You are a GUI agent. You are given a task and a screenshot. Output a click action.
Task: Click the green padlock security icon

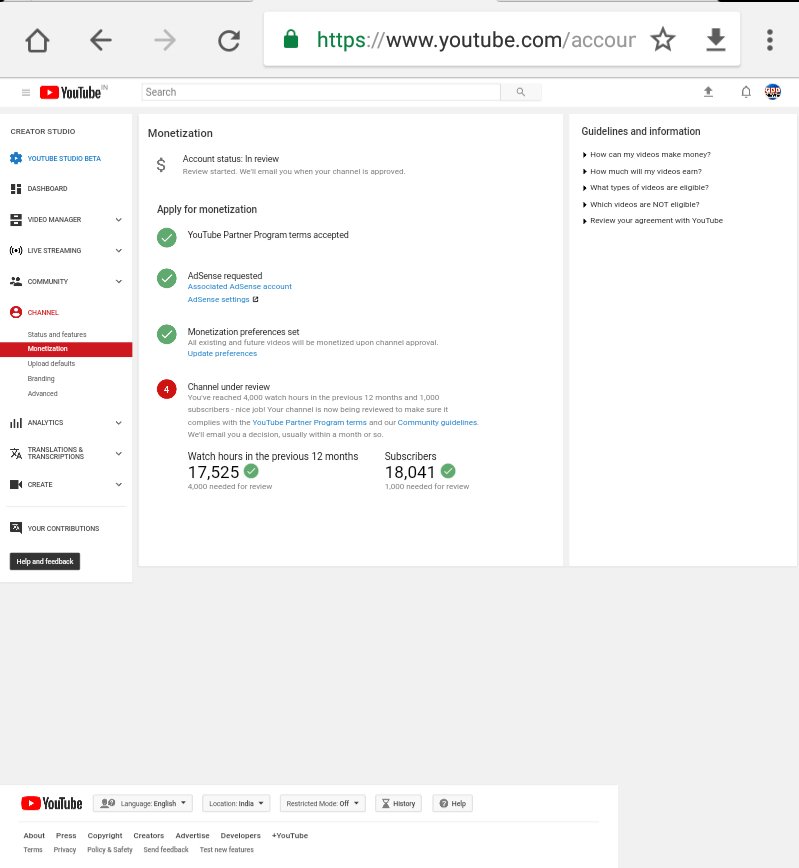coord(291,39)
